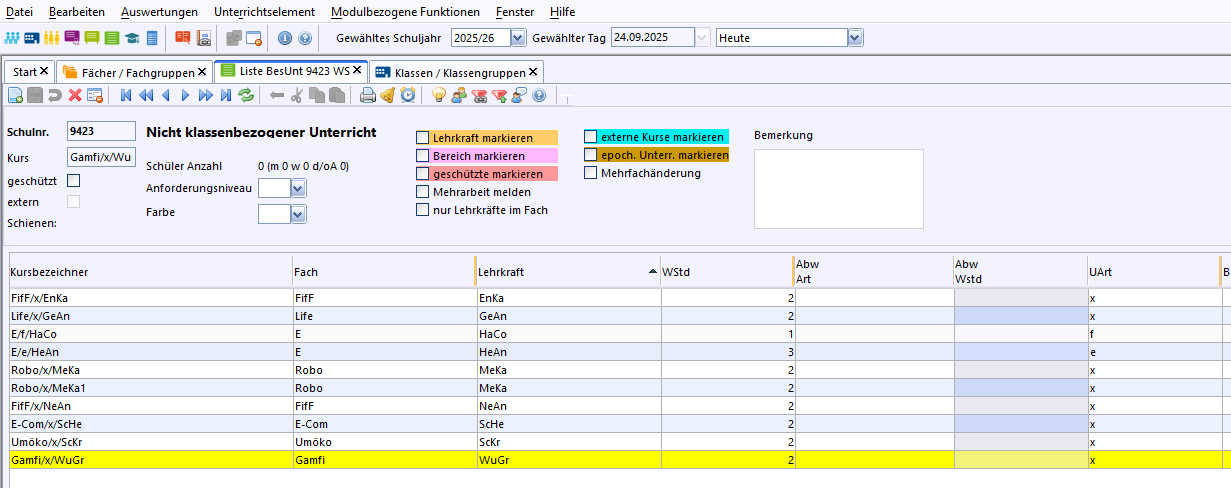
Task: Click the new record icon
Action: 15,96
